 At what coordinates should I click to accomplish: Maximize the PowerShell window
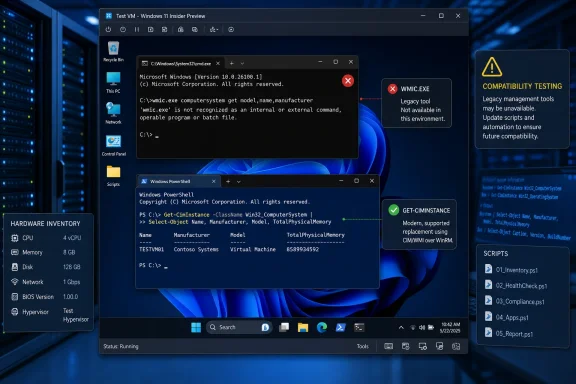(356, 181)
